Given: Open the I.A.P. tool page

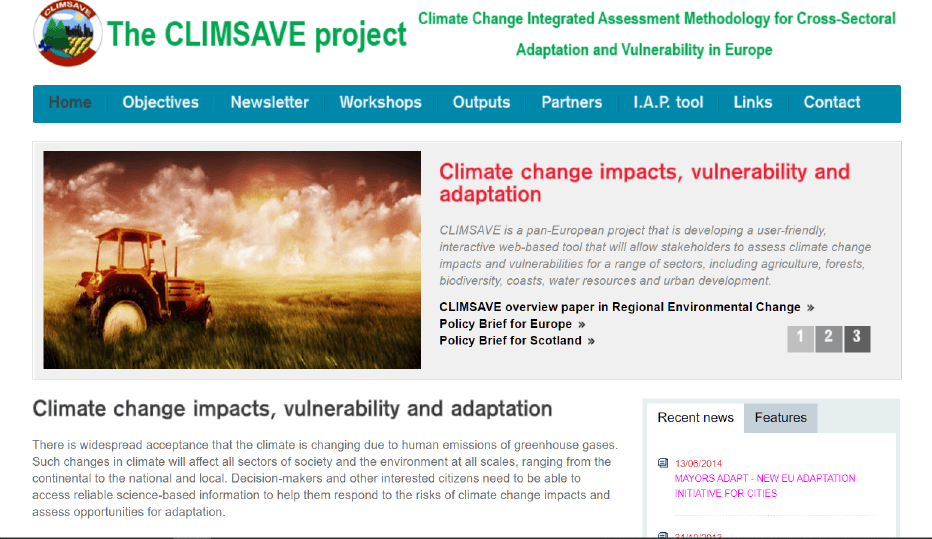Looking at the screenshot, I should click(x=668, y=103).
